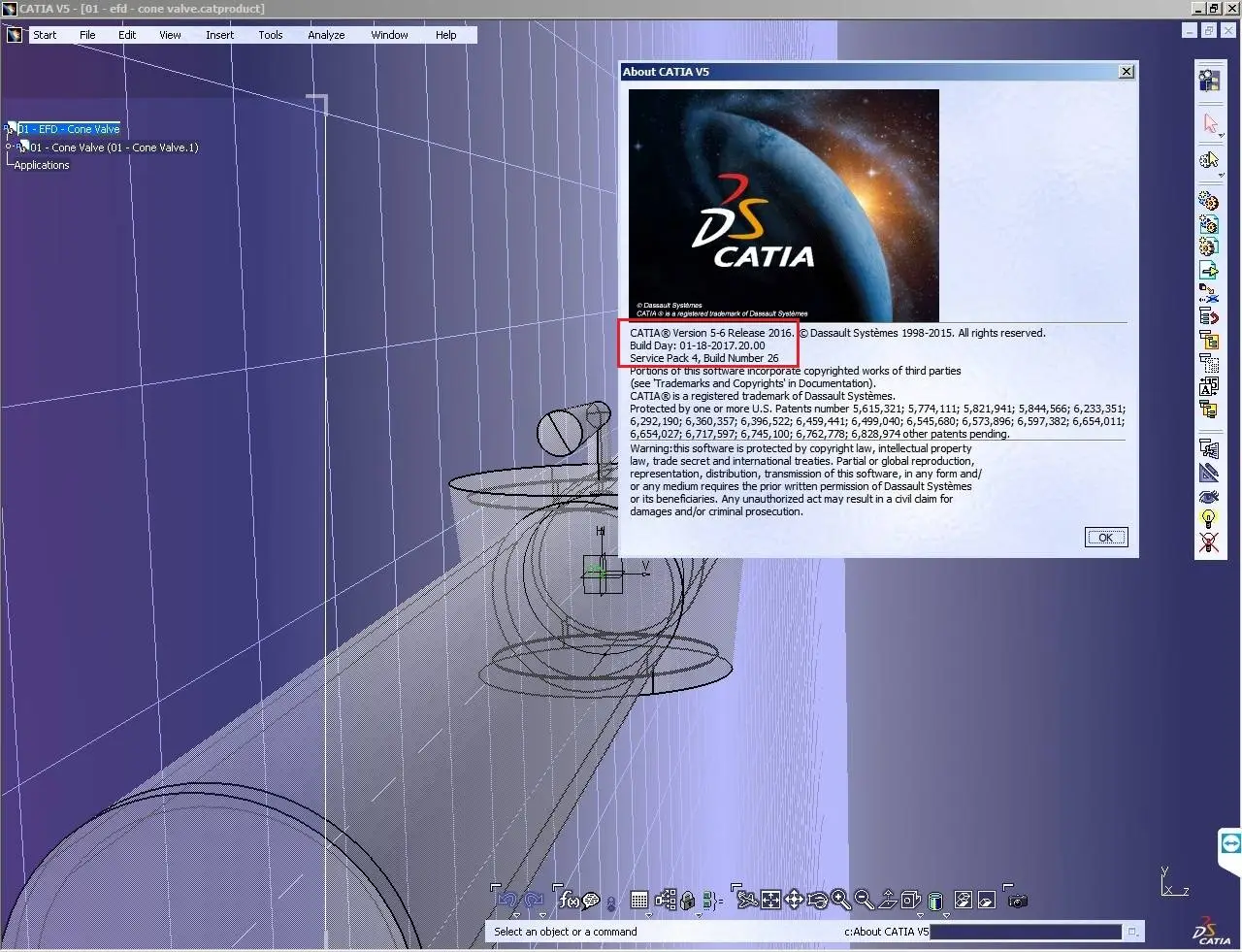Click the Hide/Show icon

coord(963,901)
